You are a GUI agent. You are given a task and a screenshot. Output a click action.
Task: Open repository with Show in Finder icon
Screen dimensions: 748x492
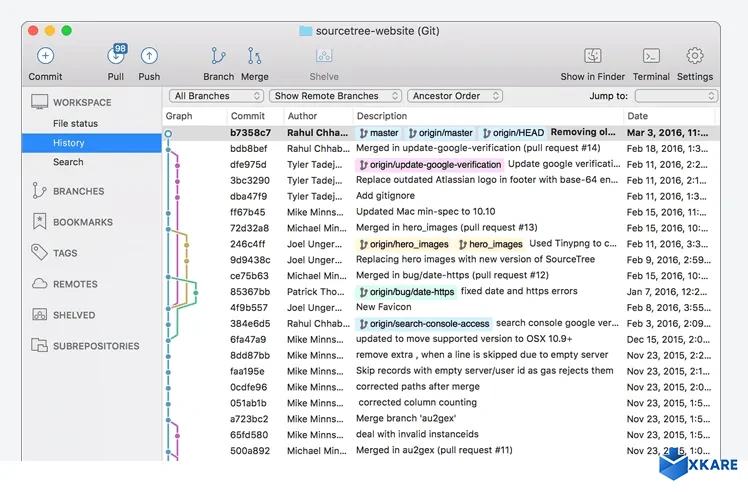coord(592,56)
